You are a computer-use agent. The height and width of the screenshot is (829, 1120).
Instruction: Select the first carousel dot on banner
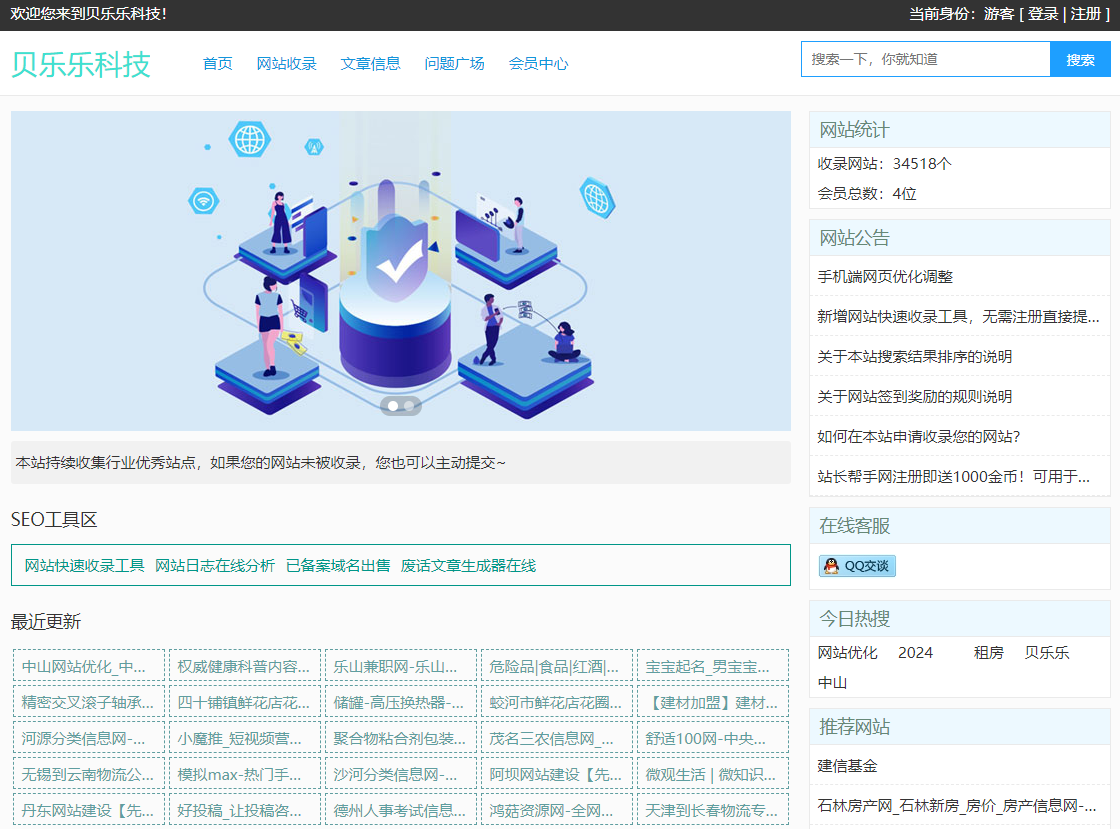pos(393,406)
